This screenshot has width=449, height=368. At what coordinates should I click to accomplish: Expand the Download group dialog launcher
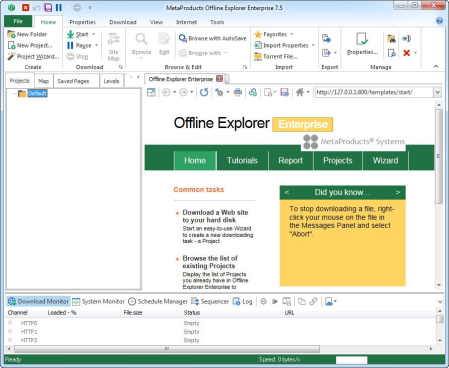[x=121, y=67]
